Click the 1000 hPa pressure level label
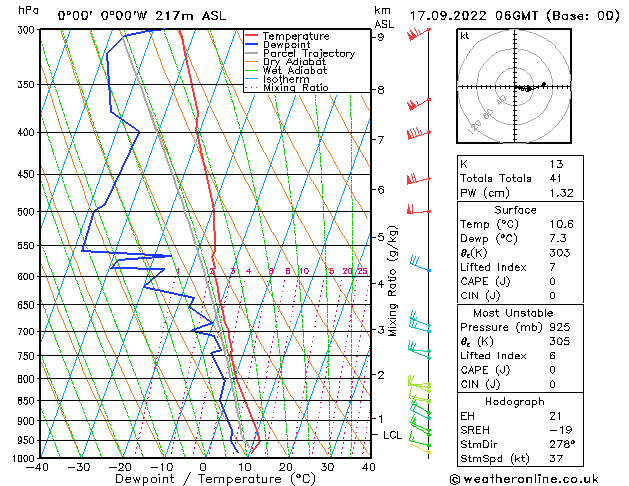Screen dimensions: 629x486 click(25, 458)
